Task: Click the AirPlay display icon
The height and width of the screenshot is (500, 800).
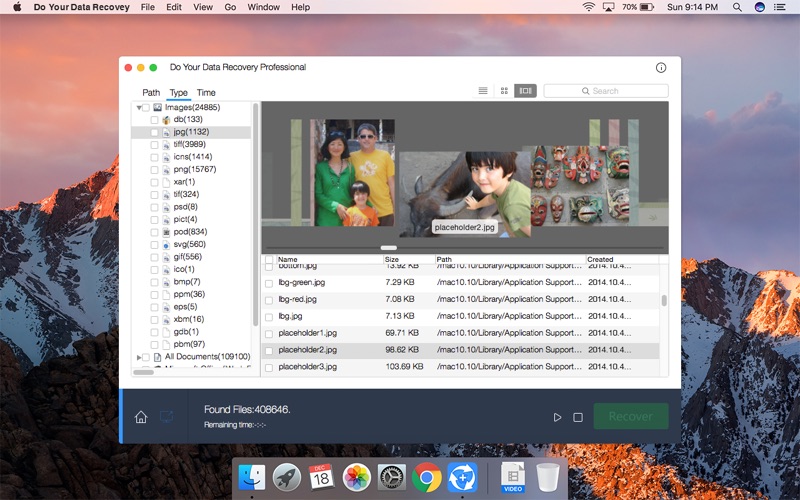Action: tap(608, 7)
